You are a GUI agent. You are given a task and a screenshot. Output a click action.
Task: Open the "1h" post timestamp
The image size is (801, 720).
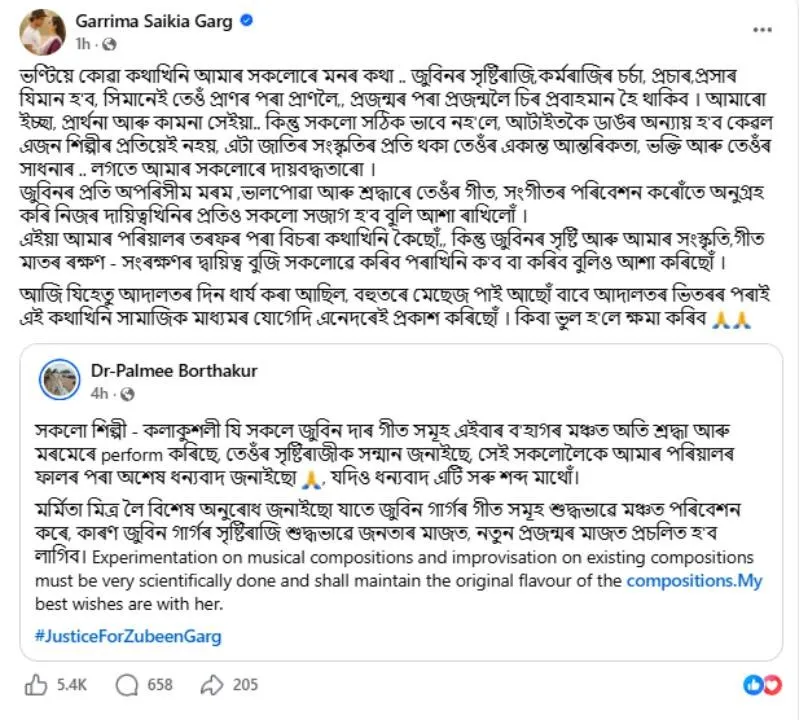point(84,44)
